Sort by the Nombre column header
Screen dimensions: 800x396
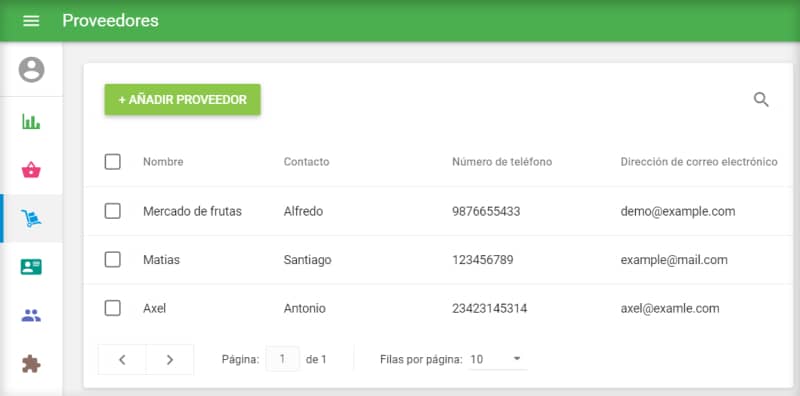(x=163, y=162)
